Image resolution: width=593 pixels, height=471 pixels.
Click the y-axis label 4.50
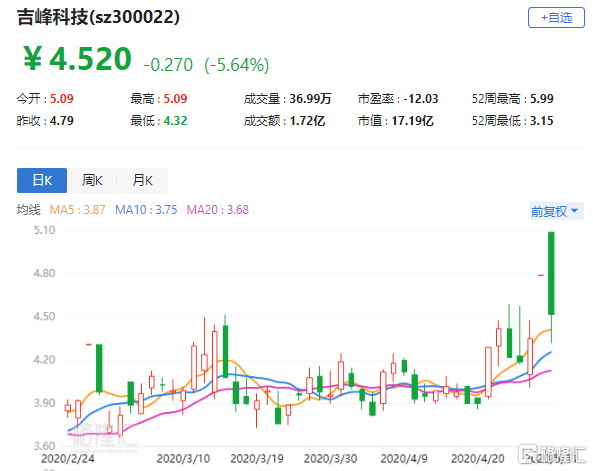(44, 316)
